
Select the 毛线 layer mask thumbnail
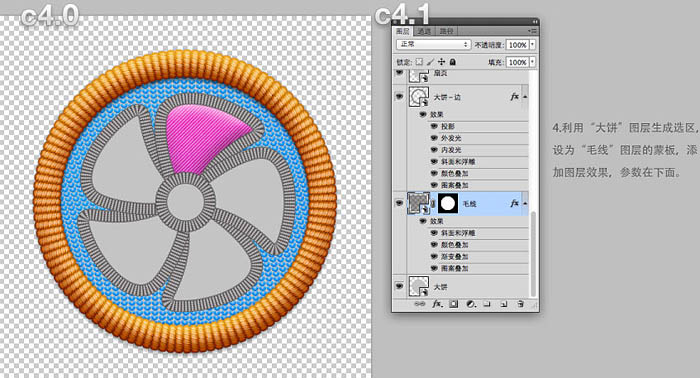(x=448, y=204)
